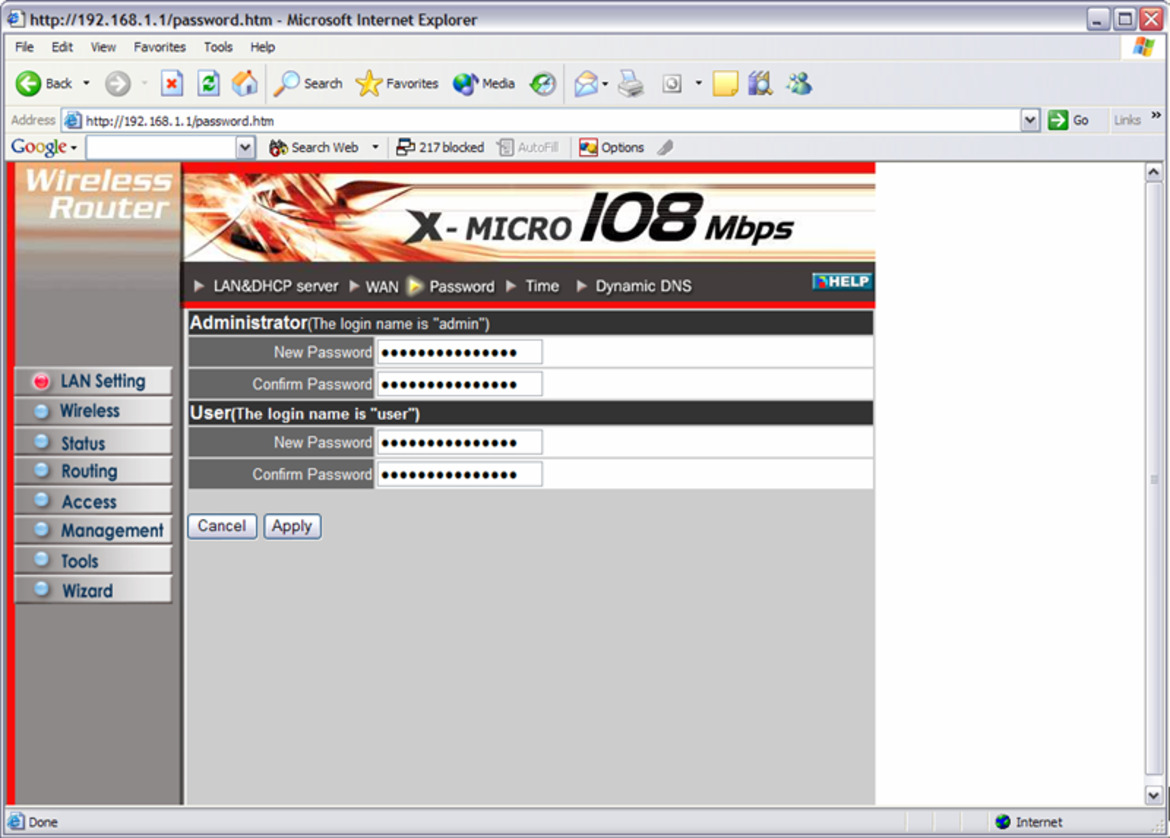Image resolution: width=1170 pixels, height=838 pixels.
Task: Click User Confirm Password field
Action: 460,474
